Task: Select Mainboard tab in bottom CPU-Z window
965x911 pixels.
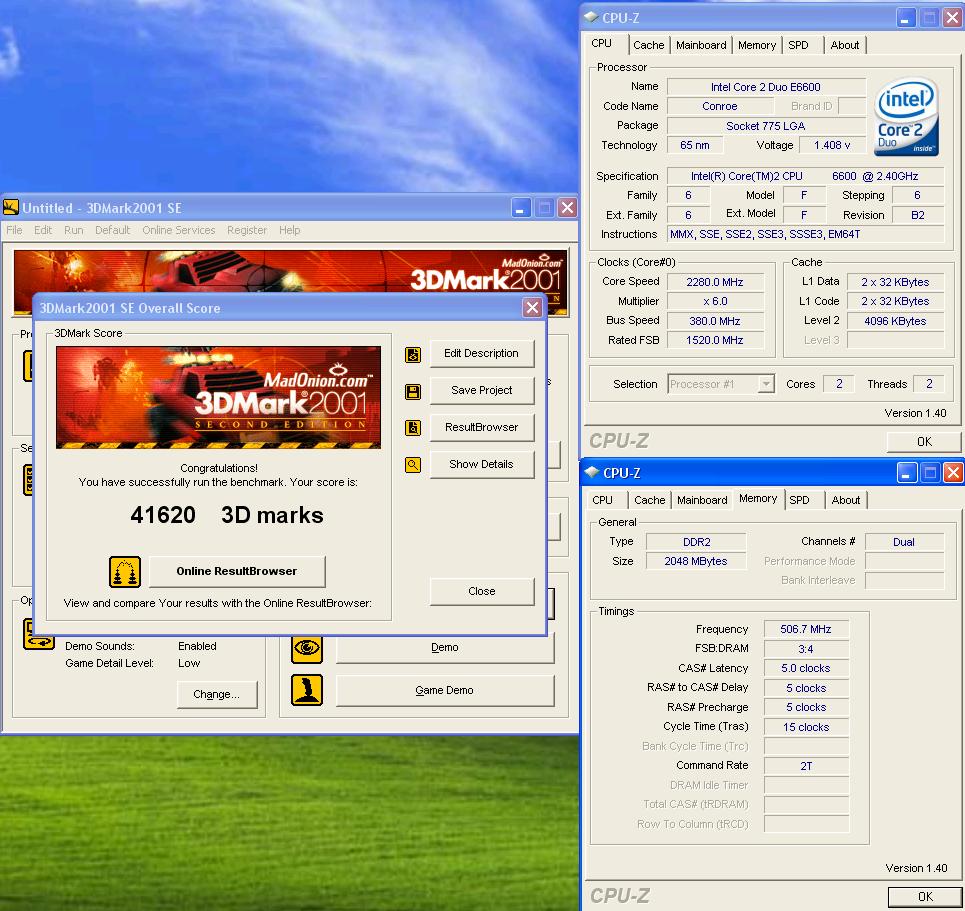Action: pos(702,500)
